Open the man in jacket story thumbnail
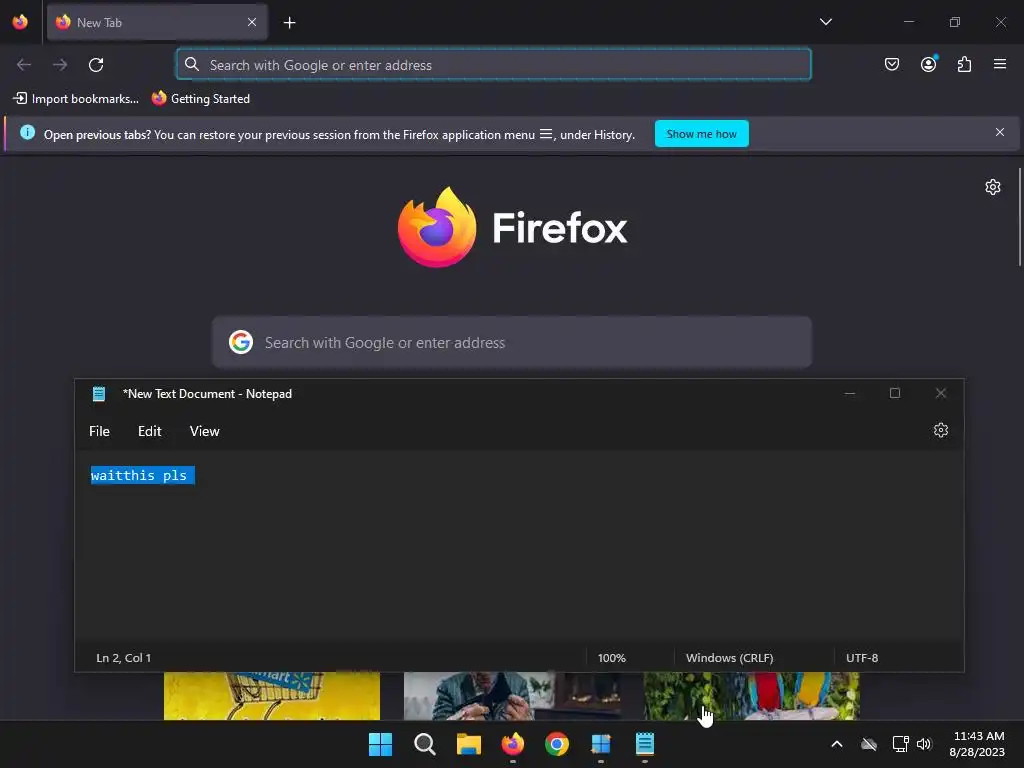Image resolution: width=1024 pixels, height=768 pixels. 512,696
